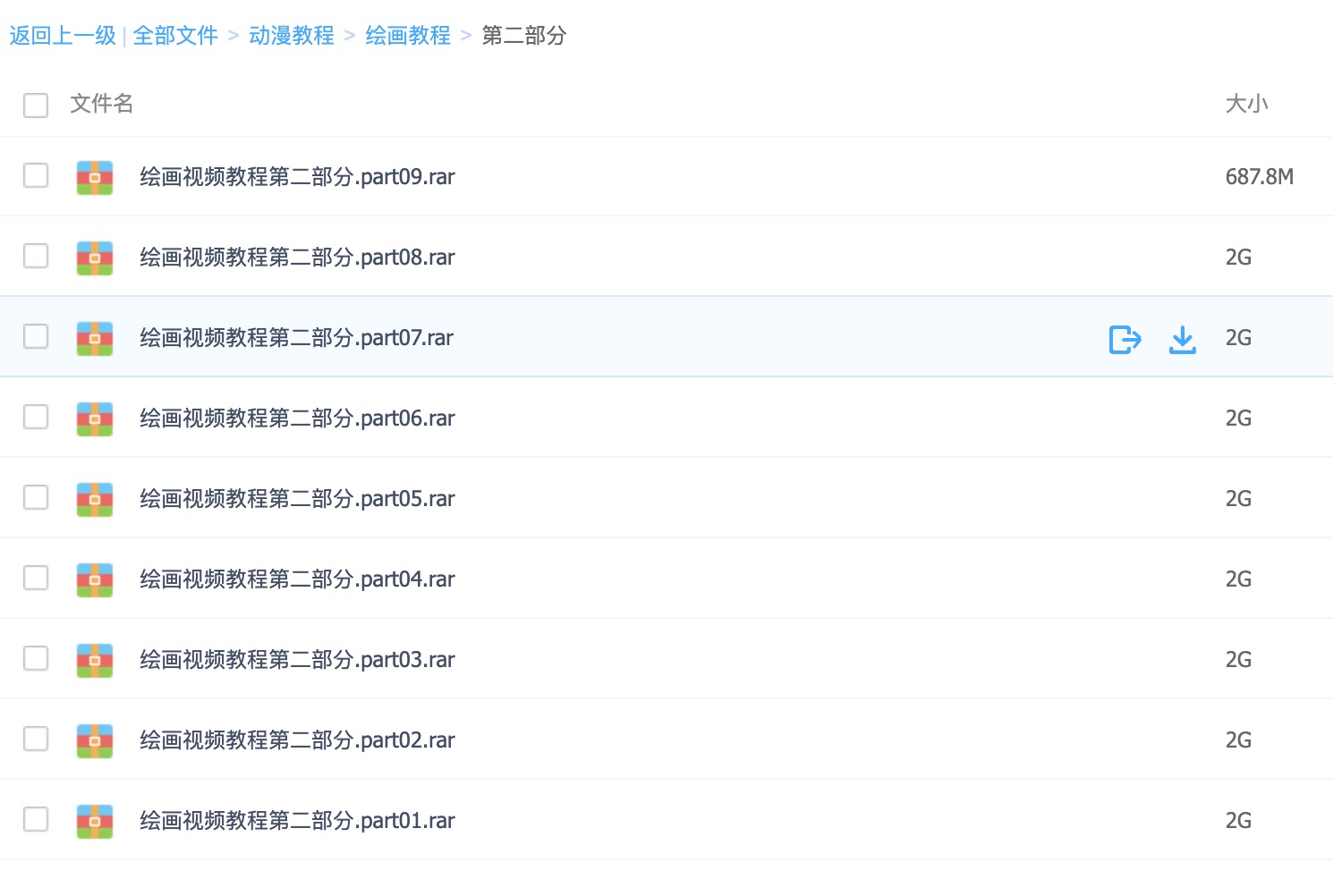Viewport: 1333px width, 896px height.
Task: Open file 绘画视频教程第二部分.part07.rar
Action: point(296,338)
